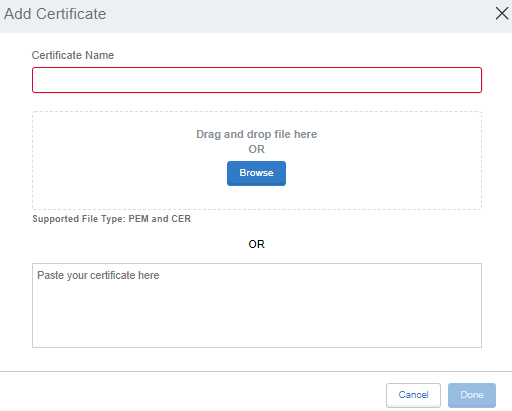
Task: Select the Drag and drop file here text
Action: (x=256, y=134)
